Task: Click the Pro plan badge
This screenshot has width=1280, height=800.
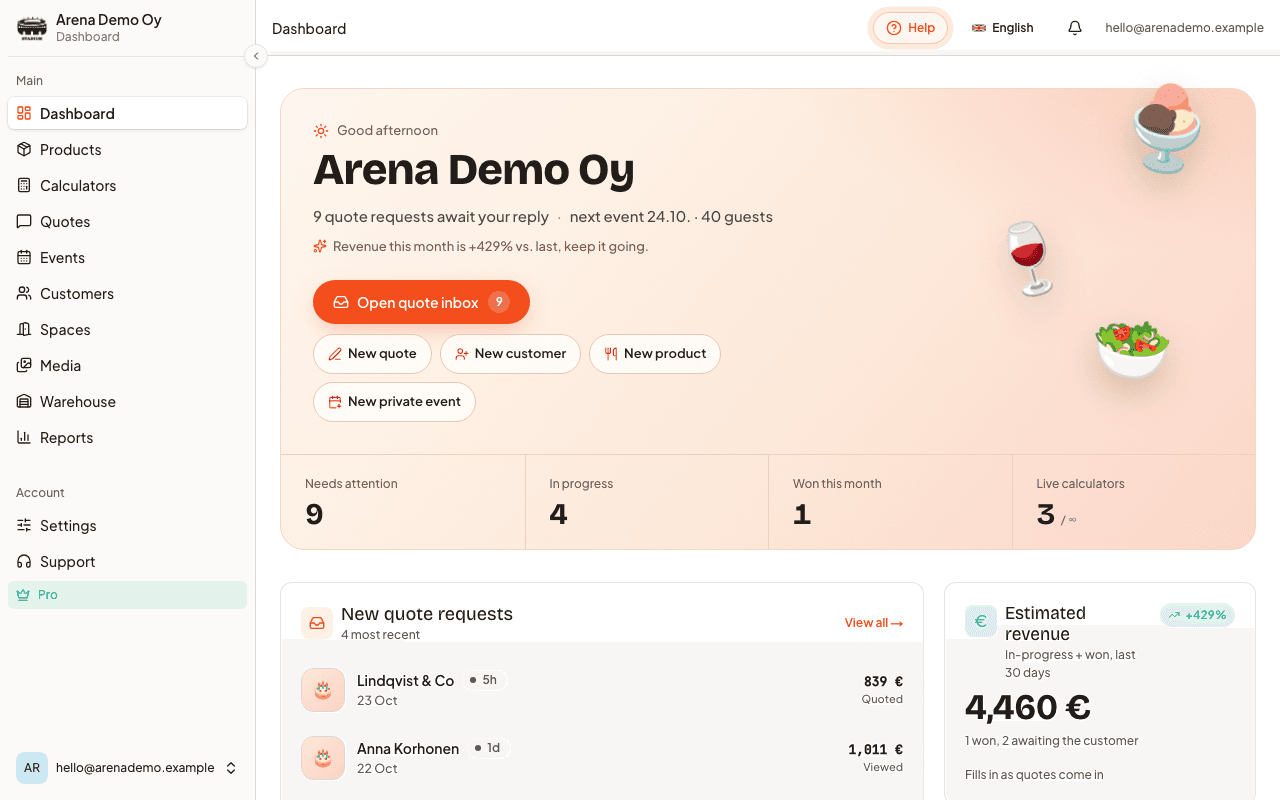Action: tap(127, 594)
